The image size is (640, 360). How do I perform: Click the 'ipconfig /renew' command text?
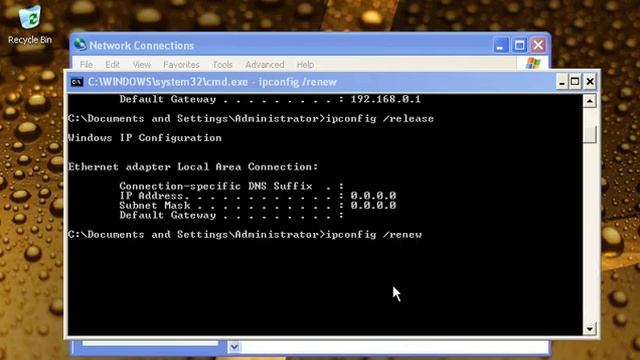tap(374, 235)
